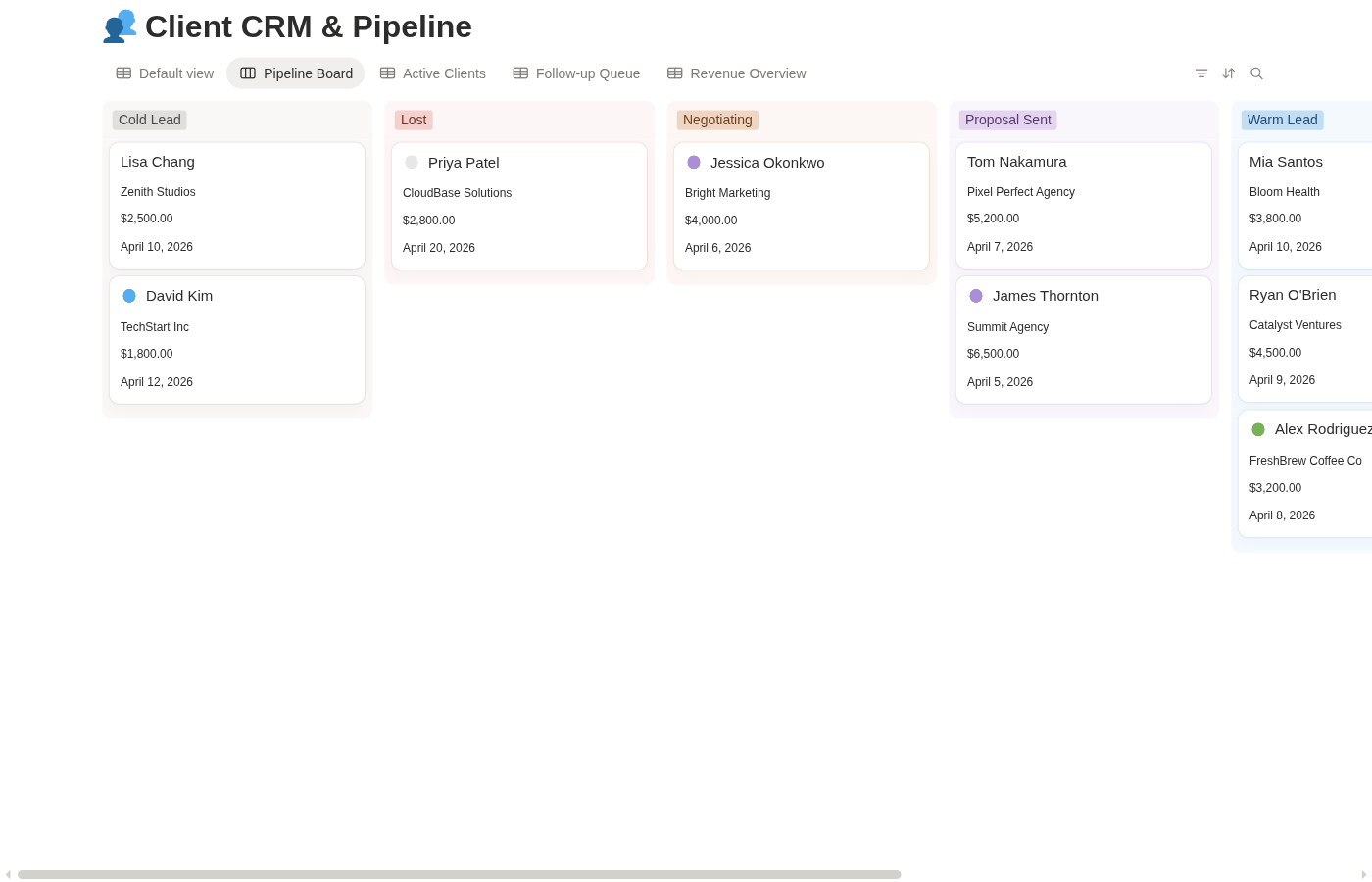Open the search in the pipeline toolbar

pos(1256,73)
